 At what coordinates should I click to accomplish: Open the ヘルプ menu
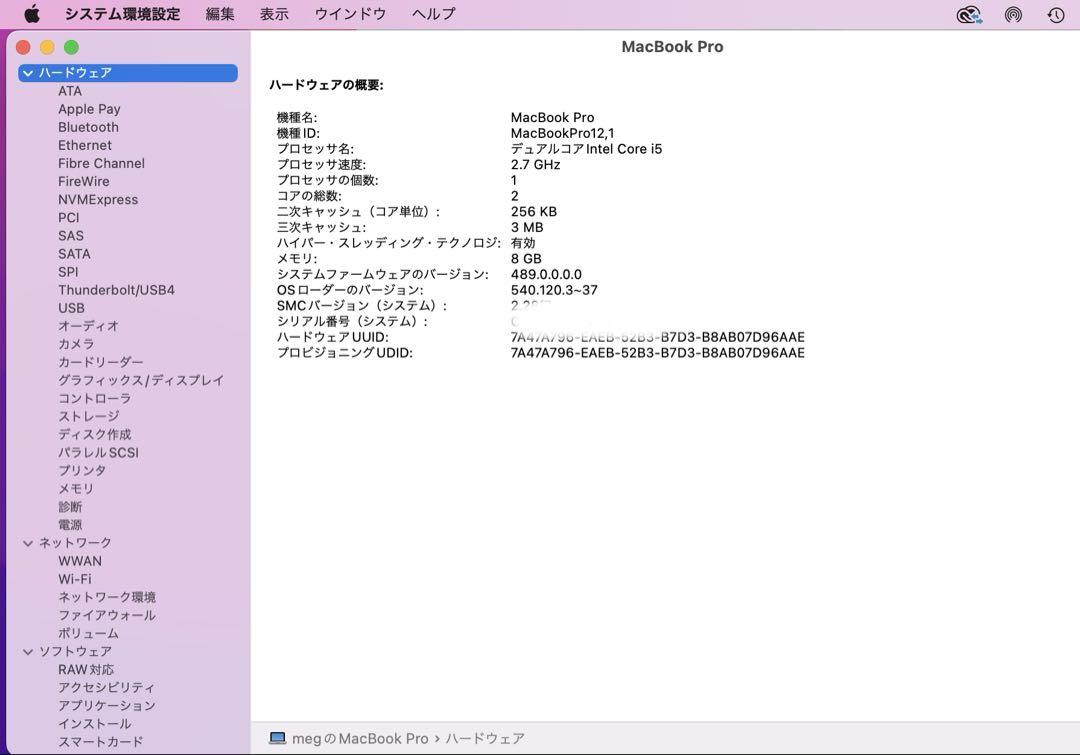433,14
